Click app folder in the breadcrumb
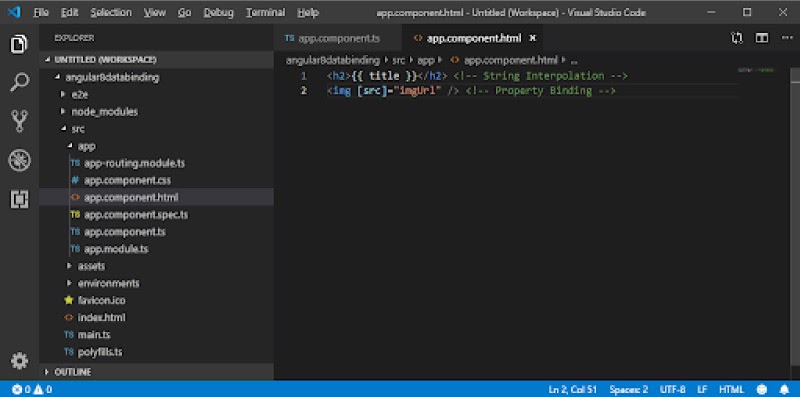Viewport: 800px width, 397px height. tap(426, 60)
